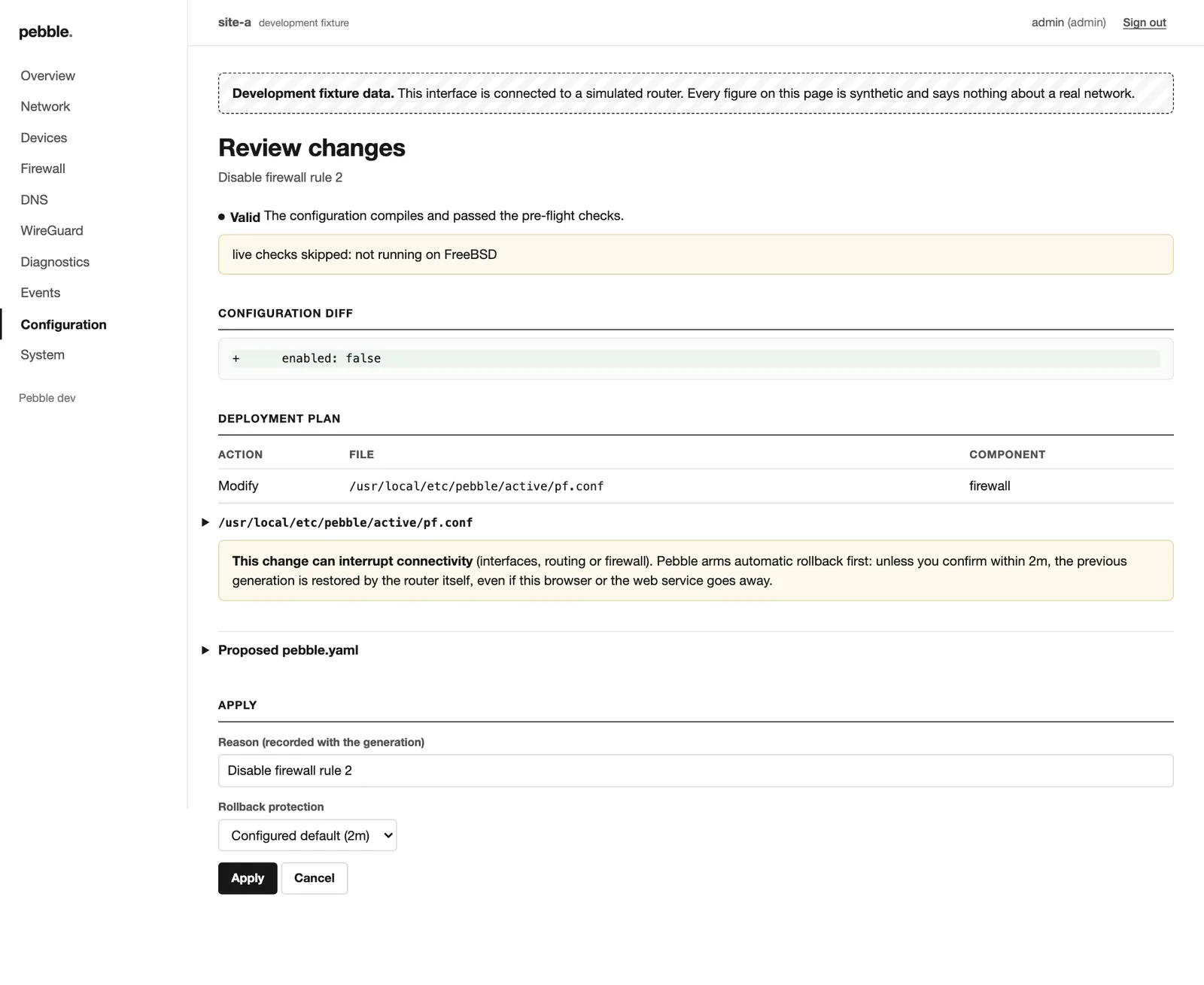View the Events page
Screen dimensions: 1204x985
pos(41,293)
